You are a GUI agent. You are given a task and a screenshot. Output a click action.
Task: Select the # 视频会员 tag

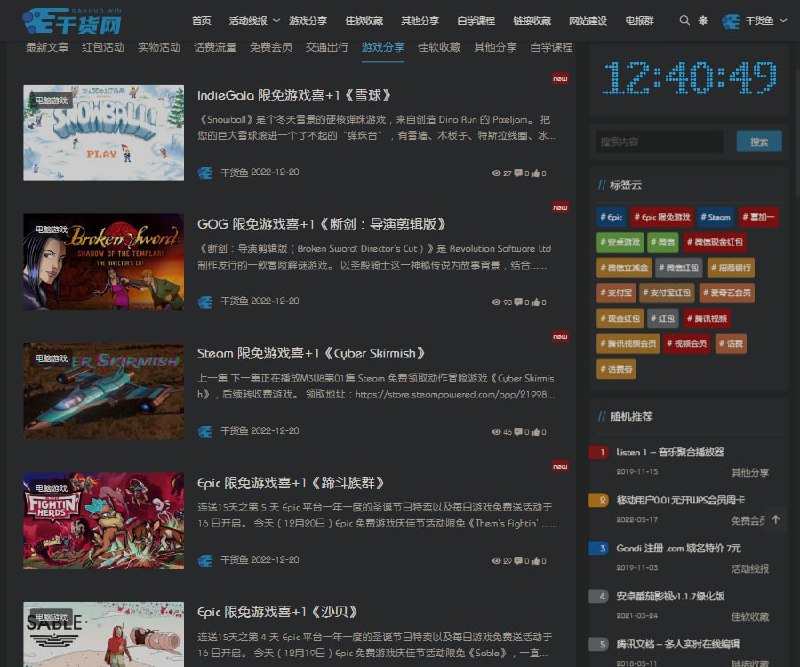point(687,344)
